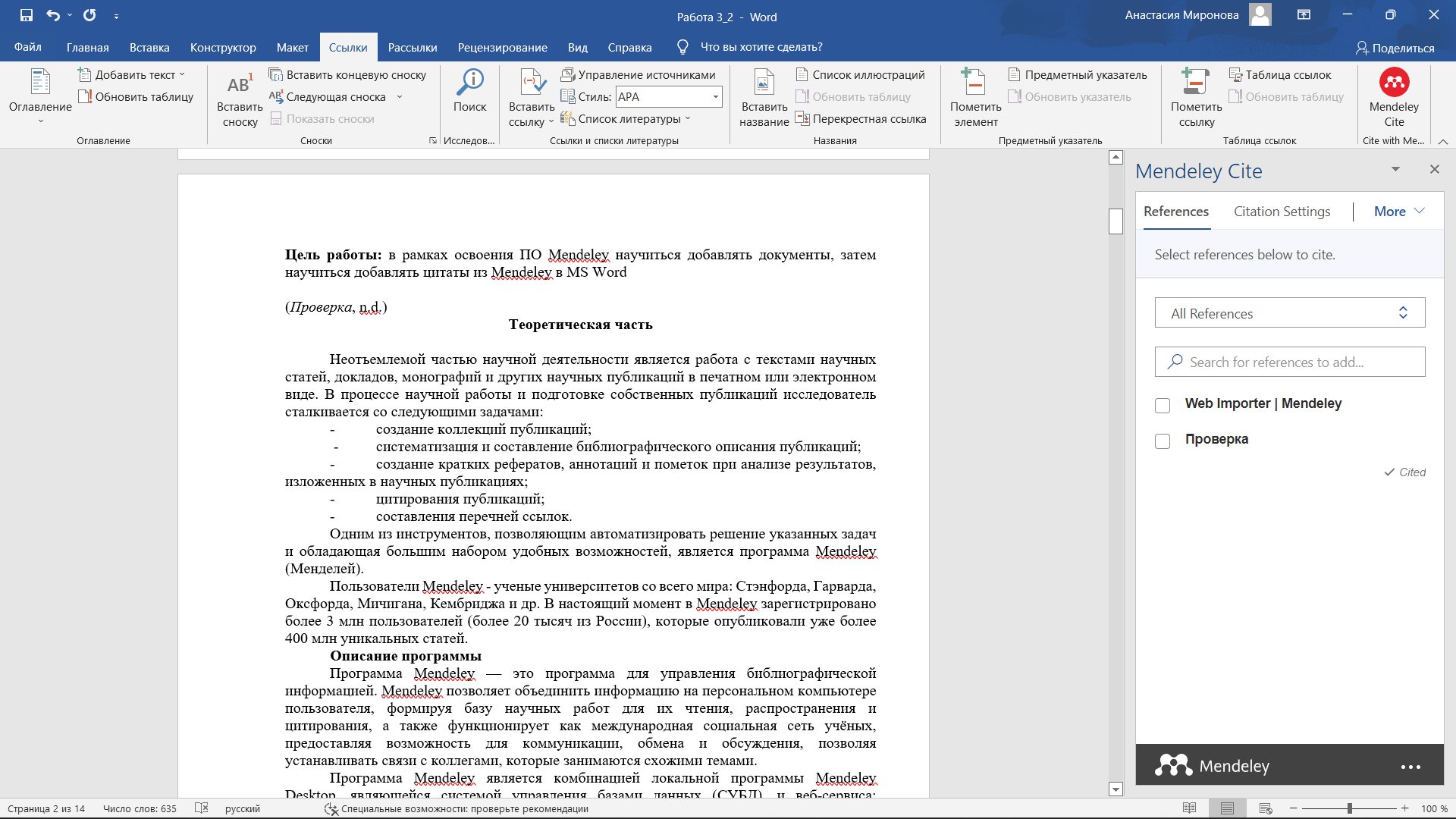Click the spelling check status icon
The image size is (1456, 819).
coord(201,808)
